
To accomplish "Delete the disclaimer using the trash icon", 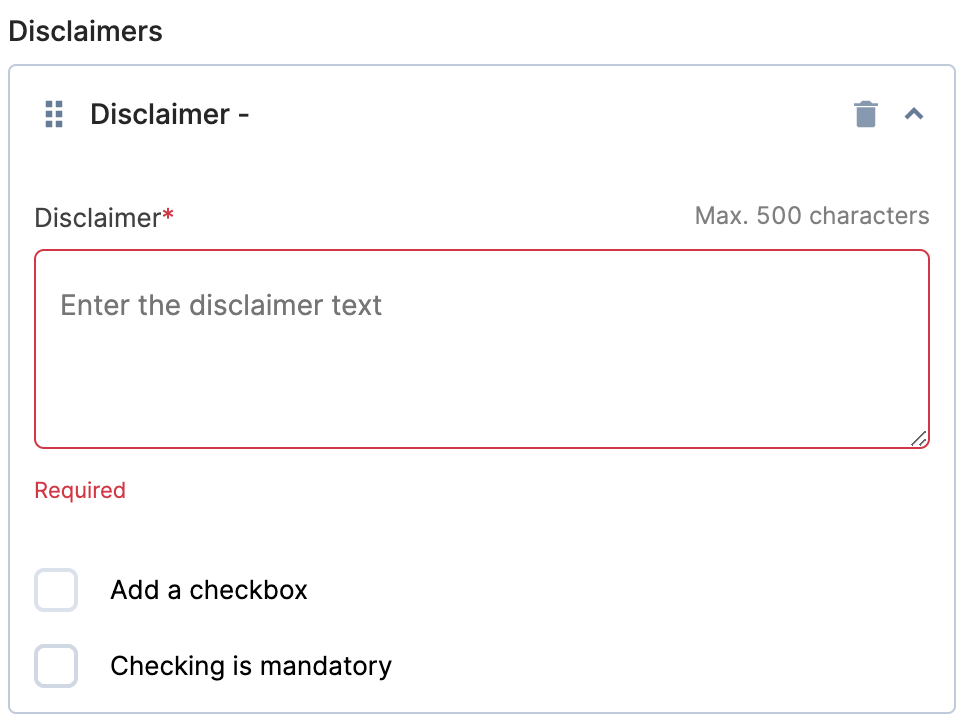I will click(865, 114).
